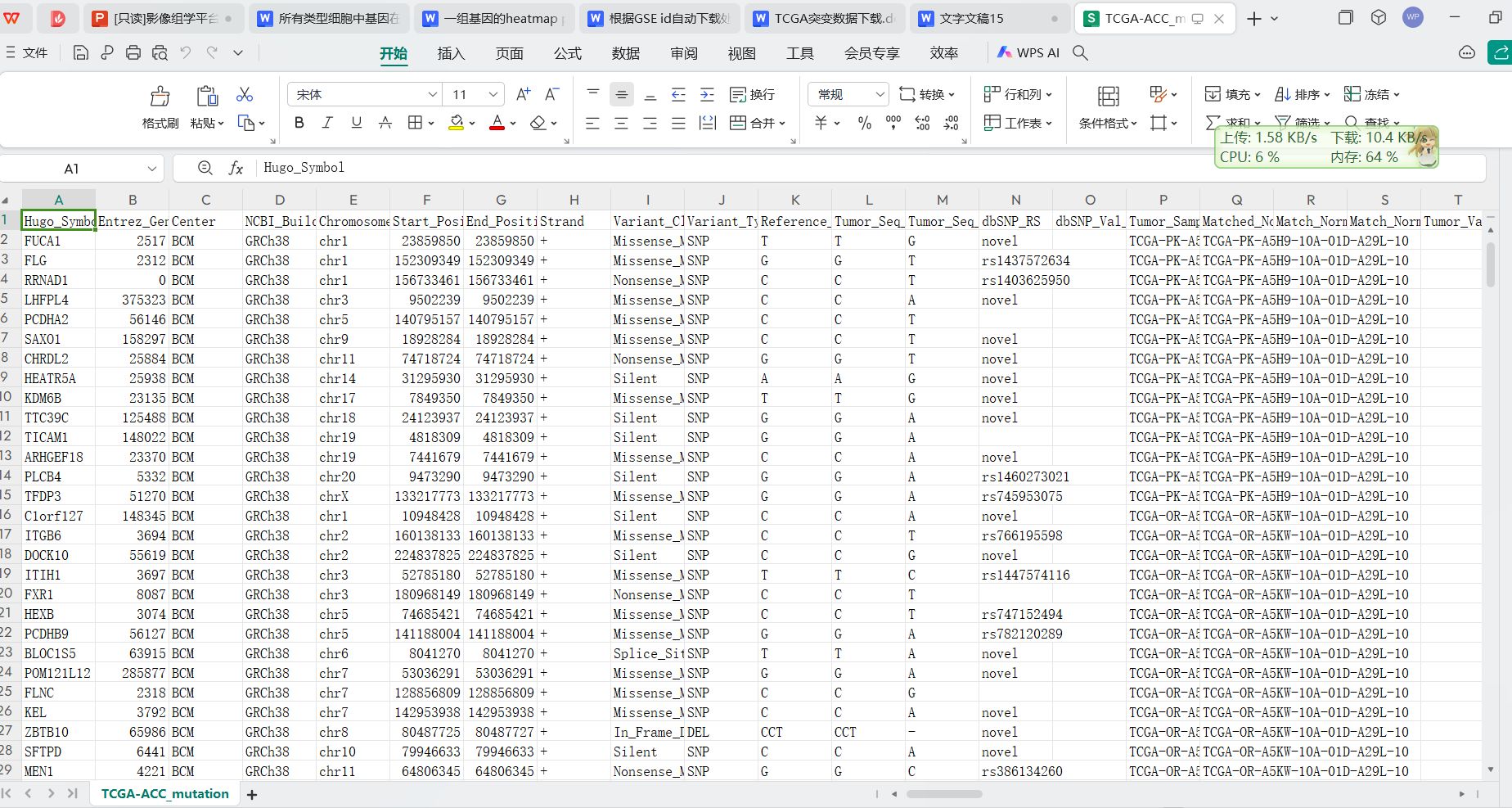Align cell content to top

tap(593, 94)
